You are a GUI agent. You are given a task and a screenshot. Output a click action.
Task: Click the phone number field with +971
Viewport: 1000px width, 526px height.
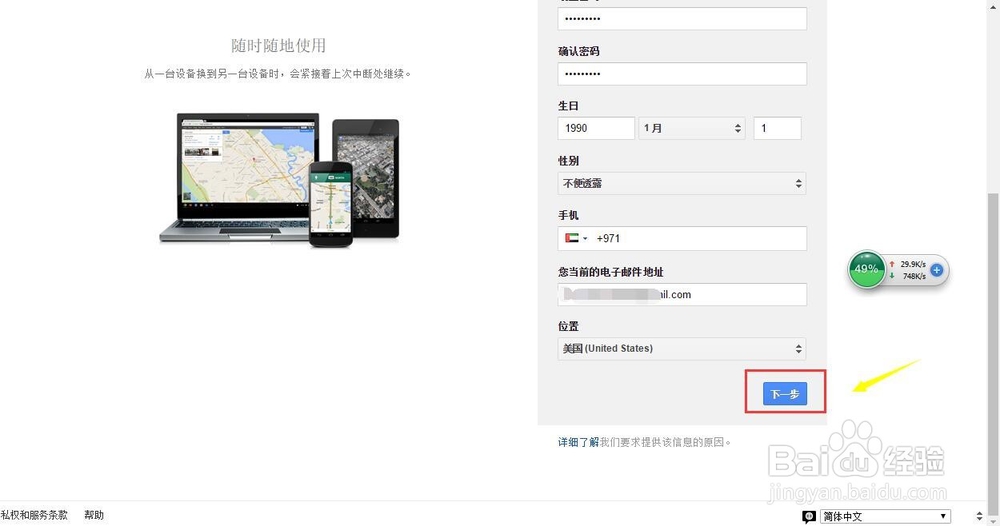(682, 238)
